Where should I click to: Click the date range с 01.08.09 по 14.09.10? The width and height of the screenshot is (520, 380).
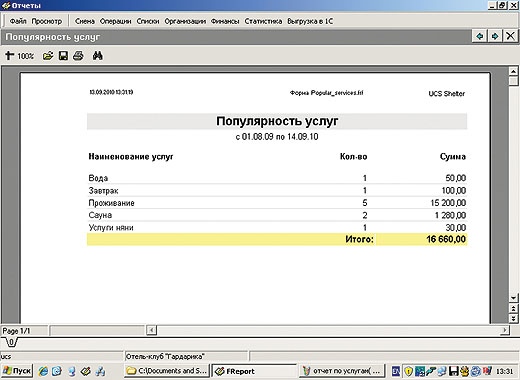tap(277, 137)
